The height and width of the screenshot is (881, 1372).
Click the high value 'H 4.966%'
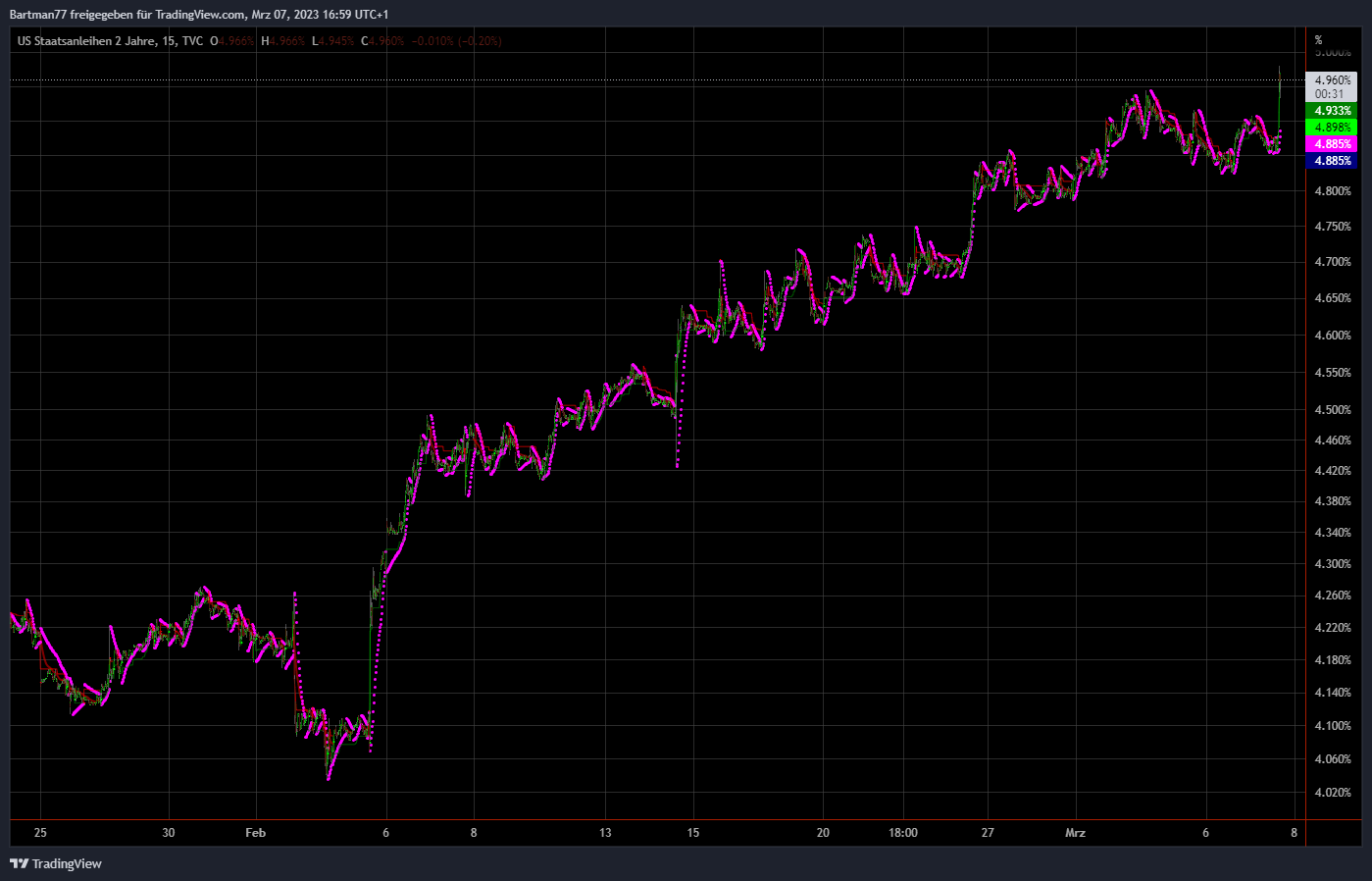(x=283, y=41)
